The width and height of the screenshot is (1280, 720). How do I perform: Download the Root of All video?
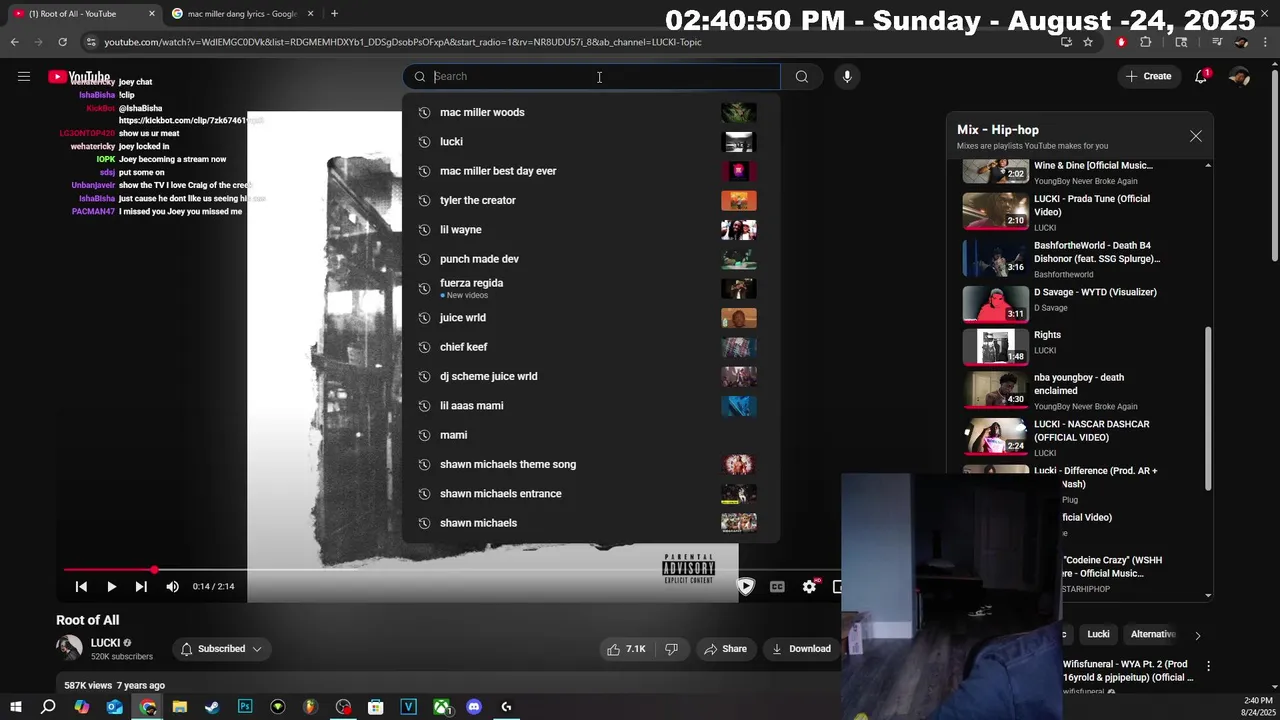[x=801, y=649]
